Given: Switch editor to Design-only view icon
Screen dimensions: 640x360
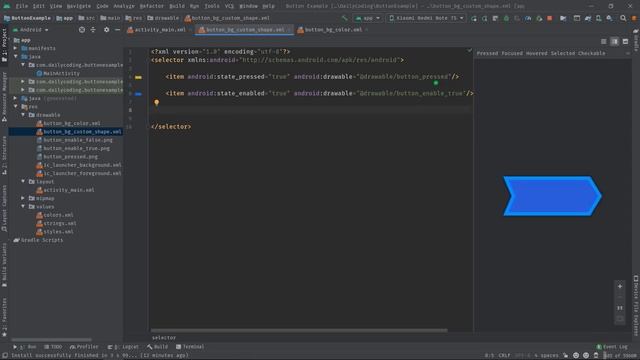Looking at the screenshot, I should (625, 42).
